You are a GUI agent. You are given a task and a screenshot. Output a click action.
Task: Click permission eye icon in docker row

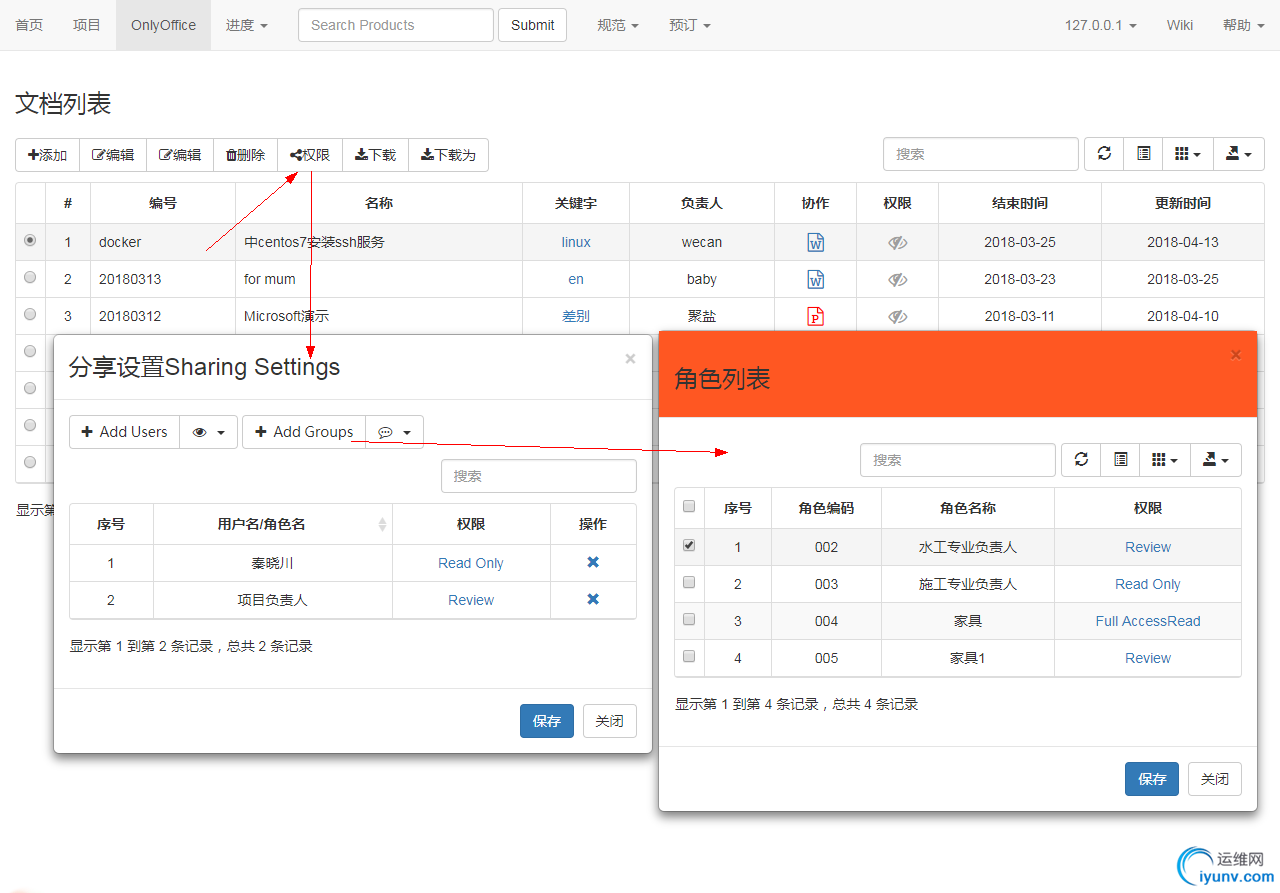click(898, 242)
